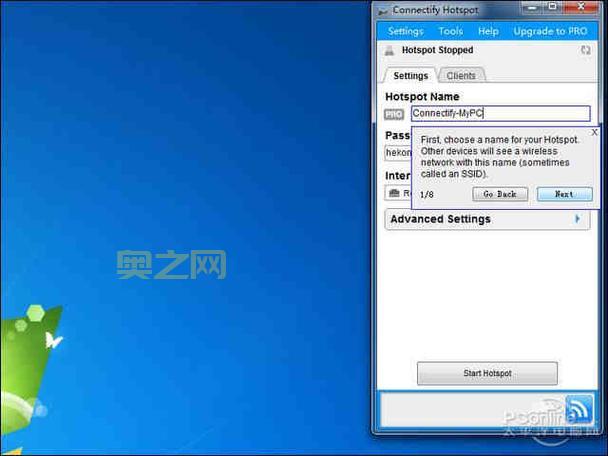Screen dimensions: 608x456
Task: Open the Settings menu
Action: click(x=406, y=31)
